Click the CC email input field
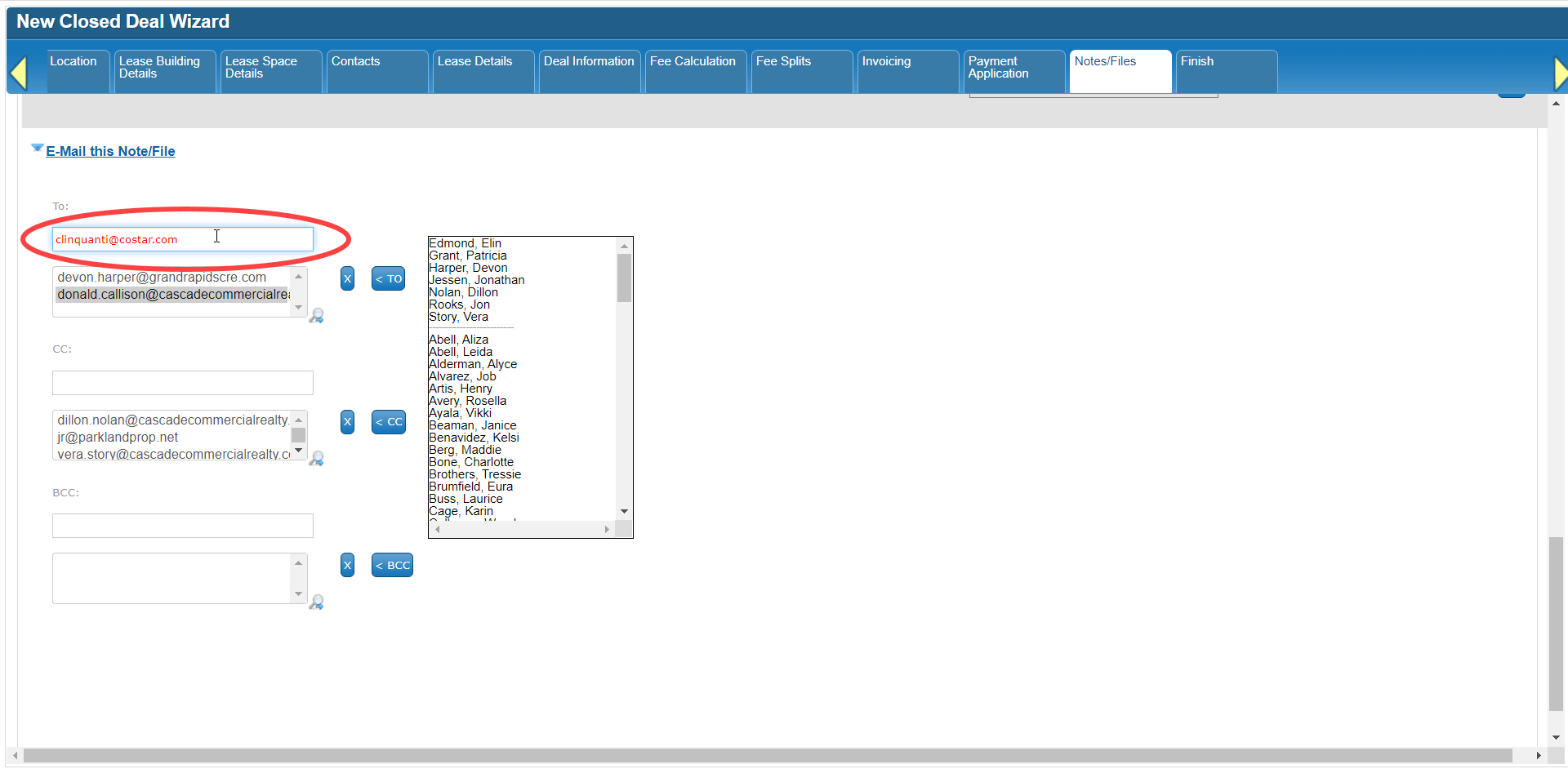This screenshot has width=1568, height=769. coord(183,383)
